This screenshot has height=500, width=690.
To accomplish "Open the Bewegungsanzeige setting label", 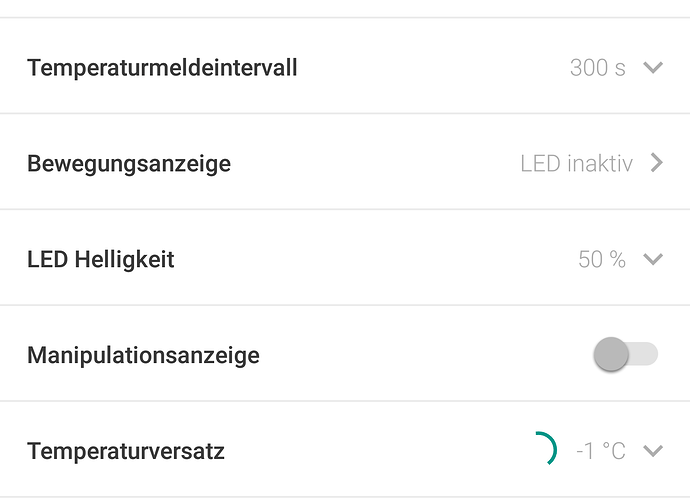I will pyautogui.click(x=129, y=163).
